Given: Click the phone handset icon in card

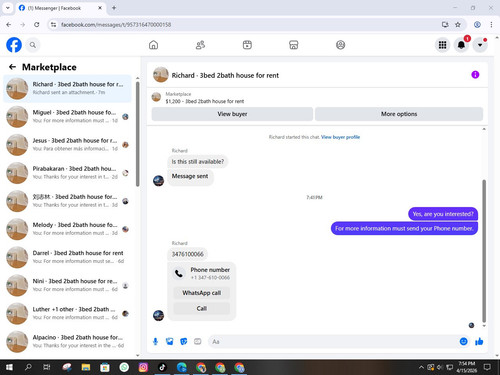Looking at the screenshot, I should pyautogui.click(x=179, y=273).
